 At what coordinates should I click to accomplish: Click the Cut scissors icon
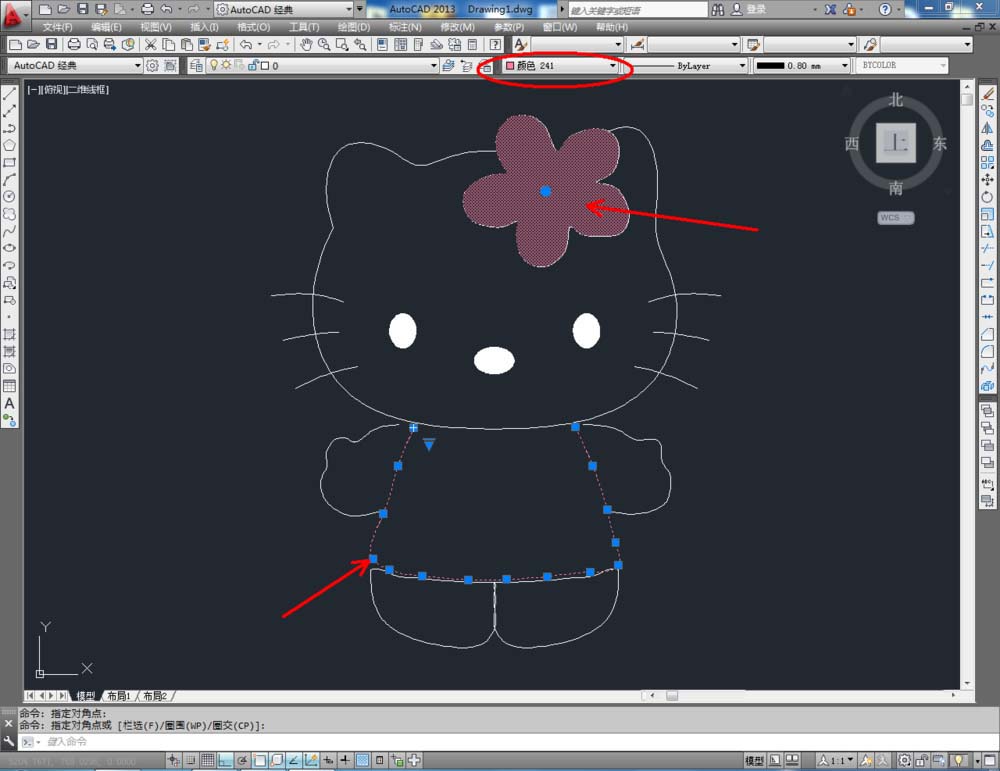[151, 45]
